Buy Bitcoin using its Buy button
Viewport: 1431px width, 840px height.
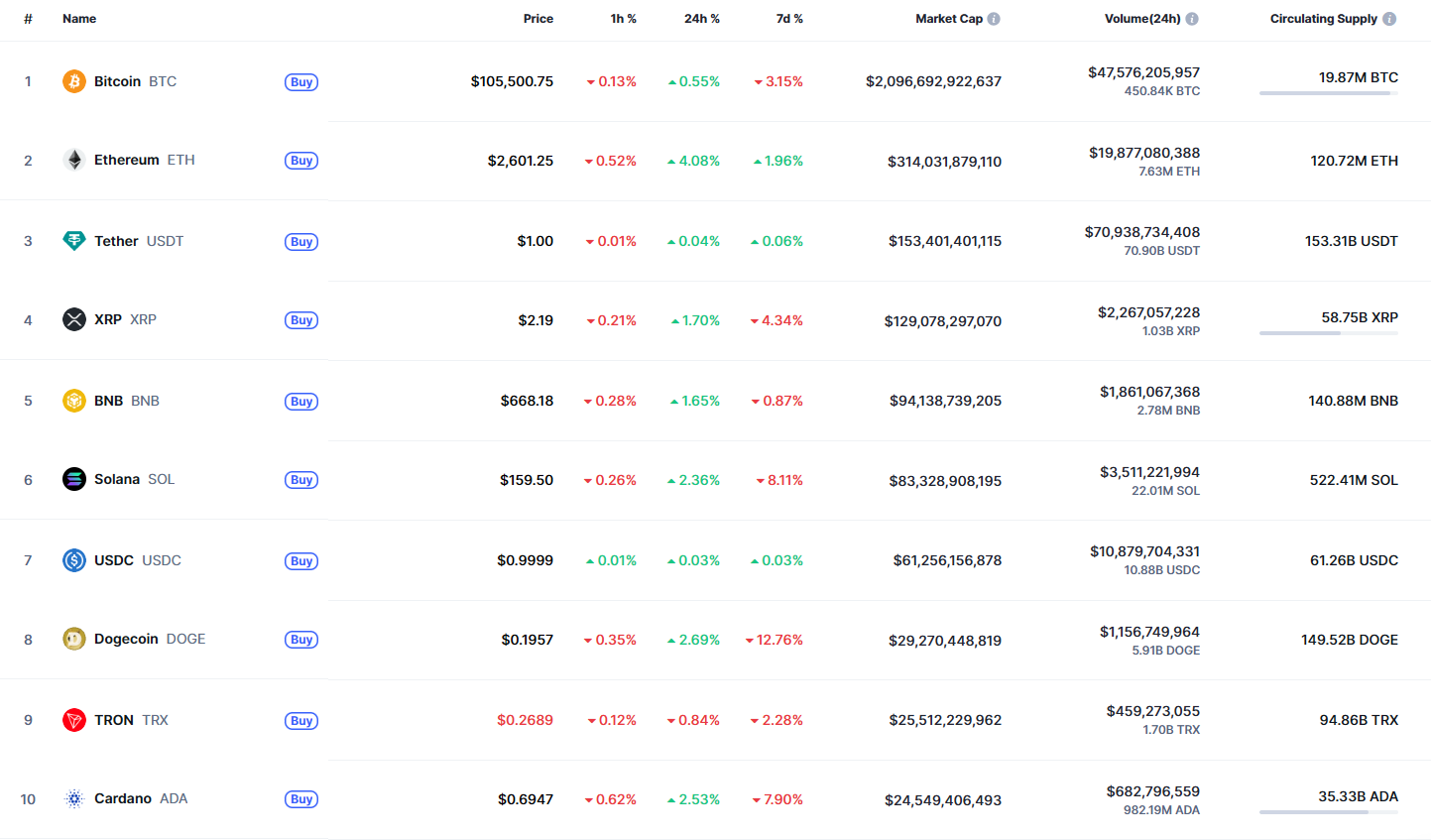(x=301, y=82)
